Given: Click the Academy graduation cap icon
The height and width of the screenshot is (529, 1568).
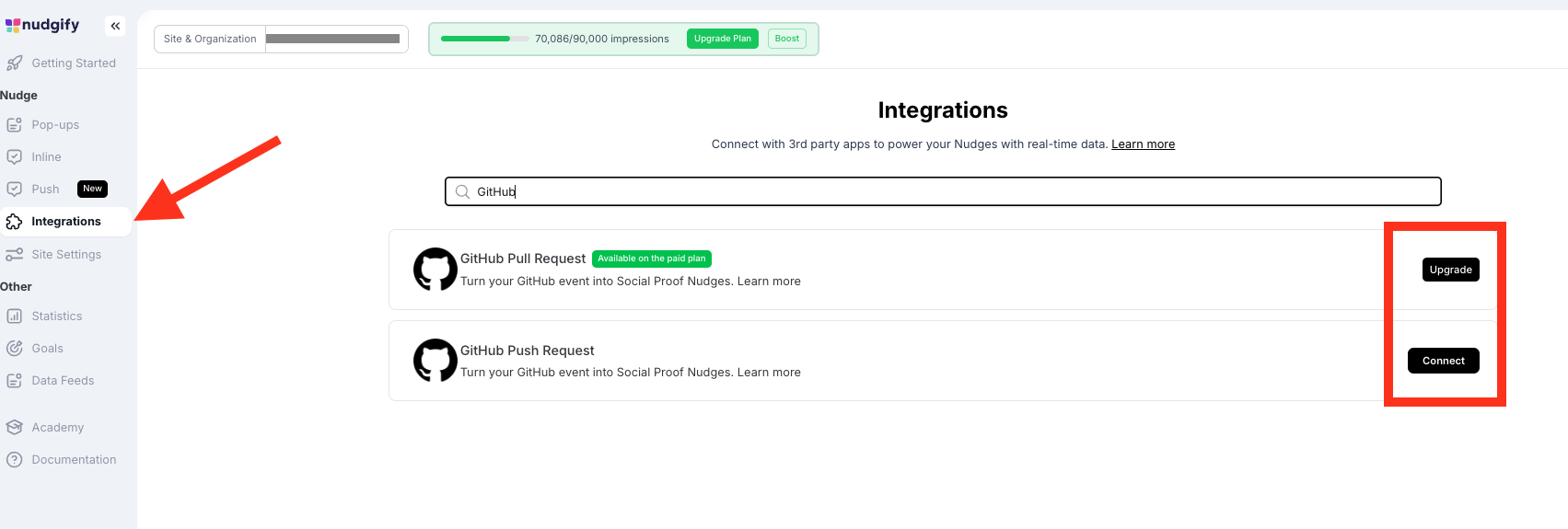Looking at the screenshot, I should pos(14,427).
